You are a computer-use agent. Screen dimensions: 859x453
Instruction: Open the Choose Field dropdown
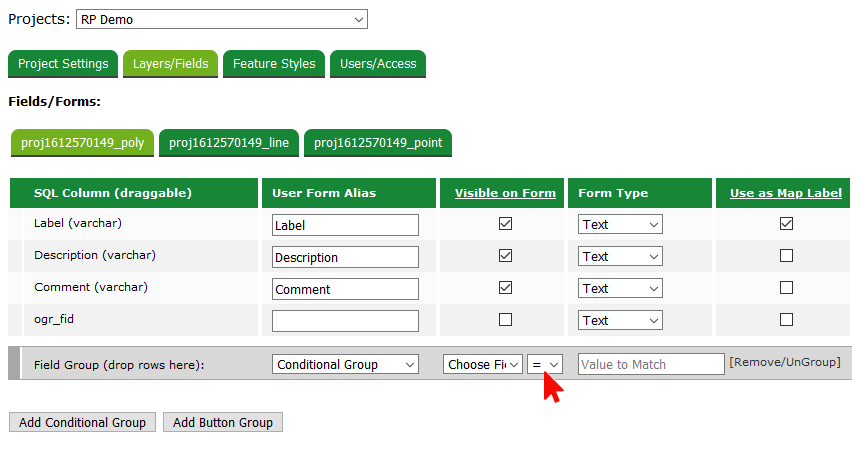(x=483, y=365)
